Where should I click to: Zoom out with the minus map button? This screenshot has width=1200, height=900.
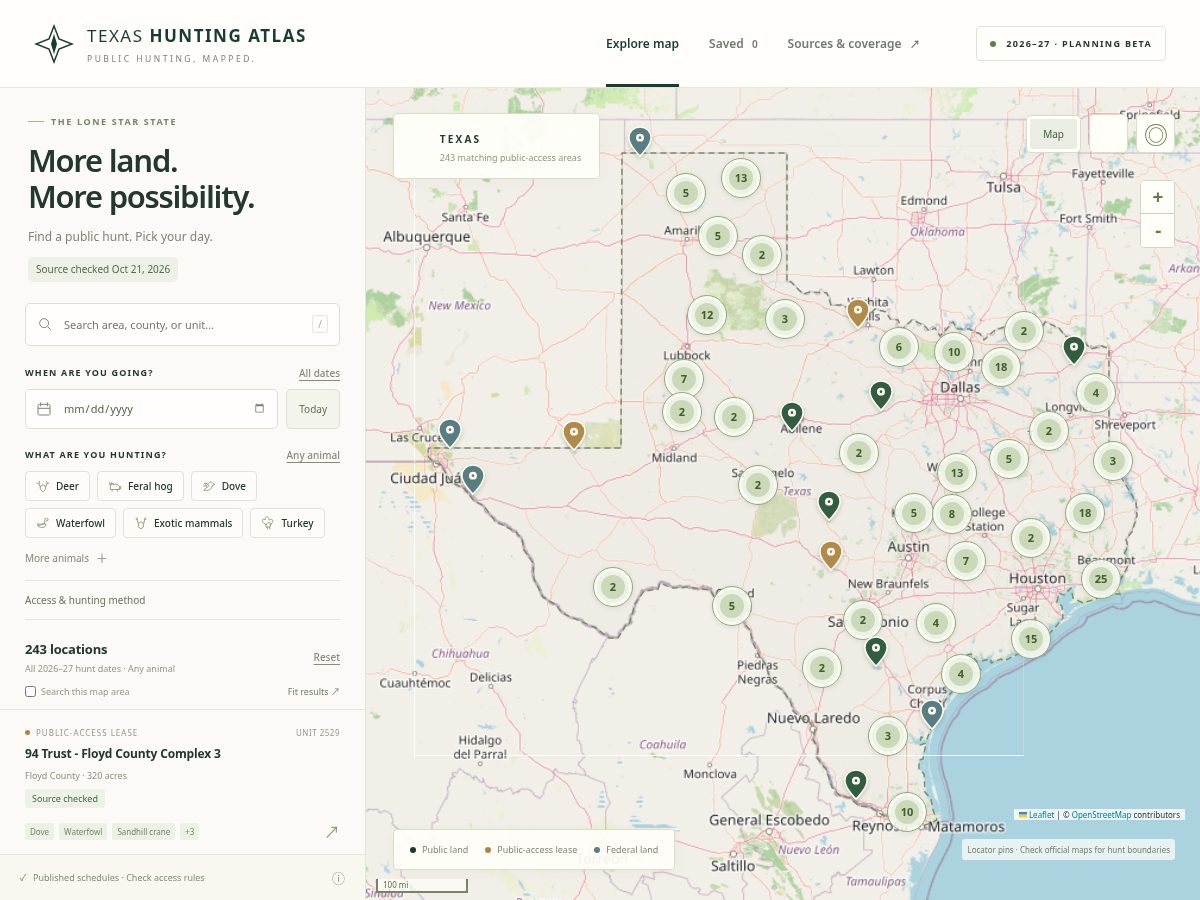1157,230
